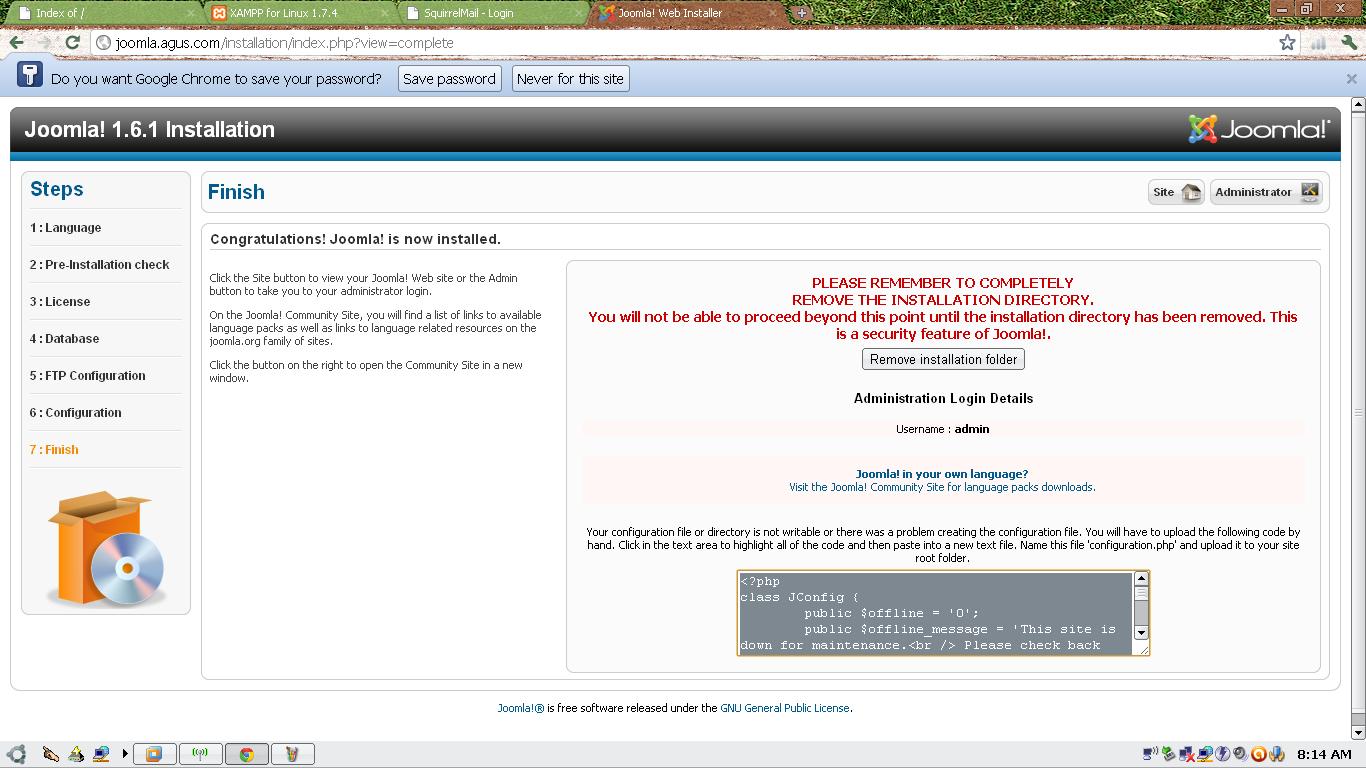1366x768 pixels.
Task: Click the orange circular tray icon
Action: click(x=1259, y=754)
